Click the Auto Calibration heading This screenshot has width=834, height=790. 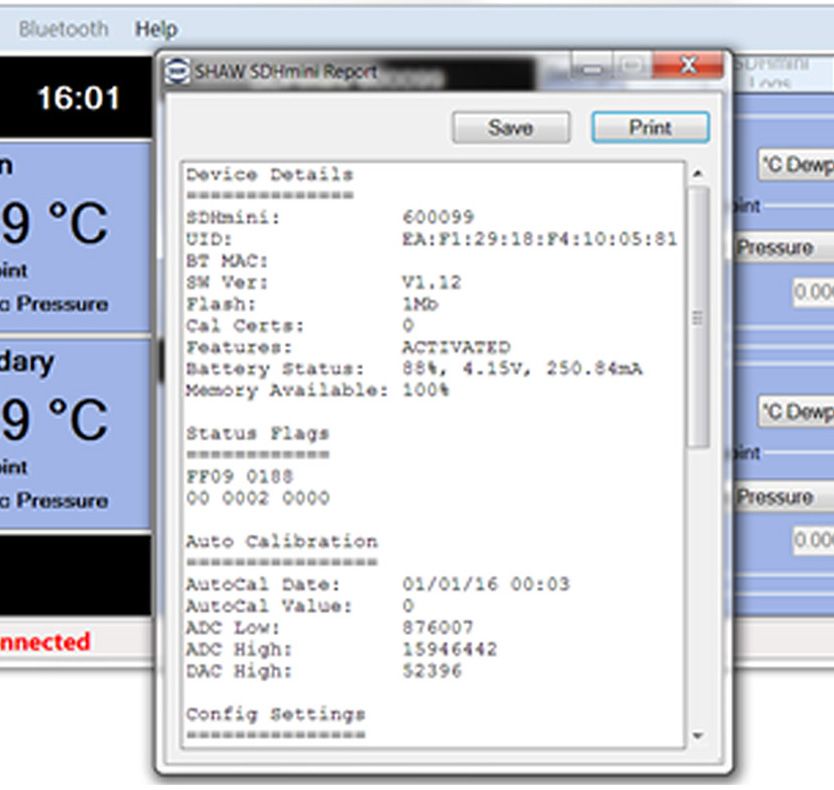coord(282,542)
